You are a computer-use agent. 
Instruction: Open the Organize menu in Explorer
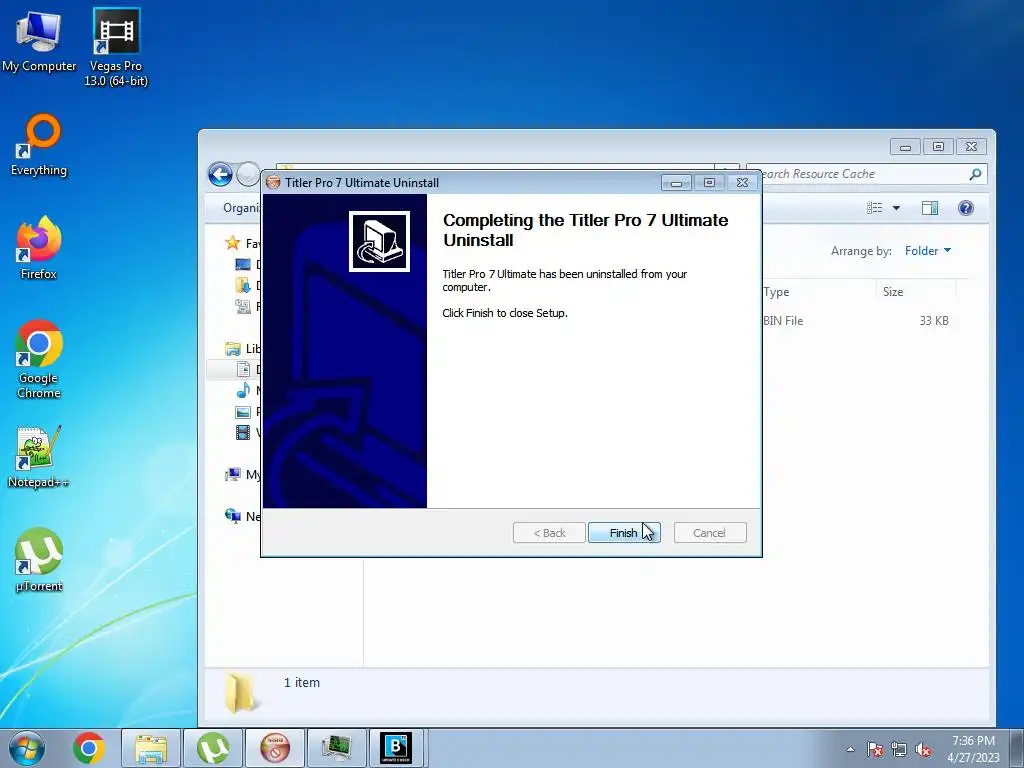pos(241,208)
